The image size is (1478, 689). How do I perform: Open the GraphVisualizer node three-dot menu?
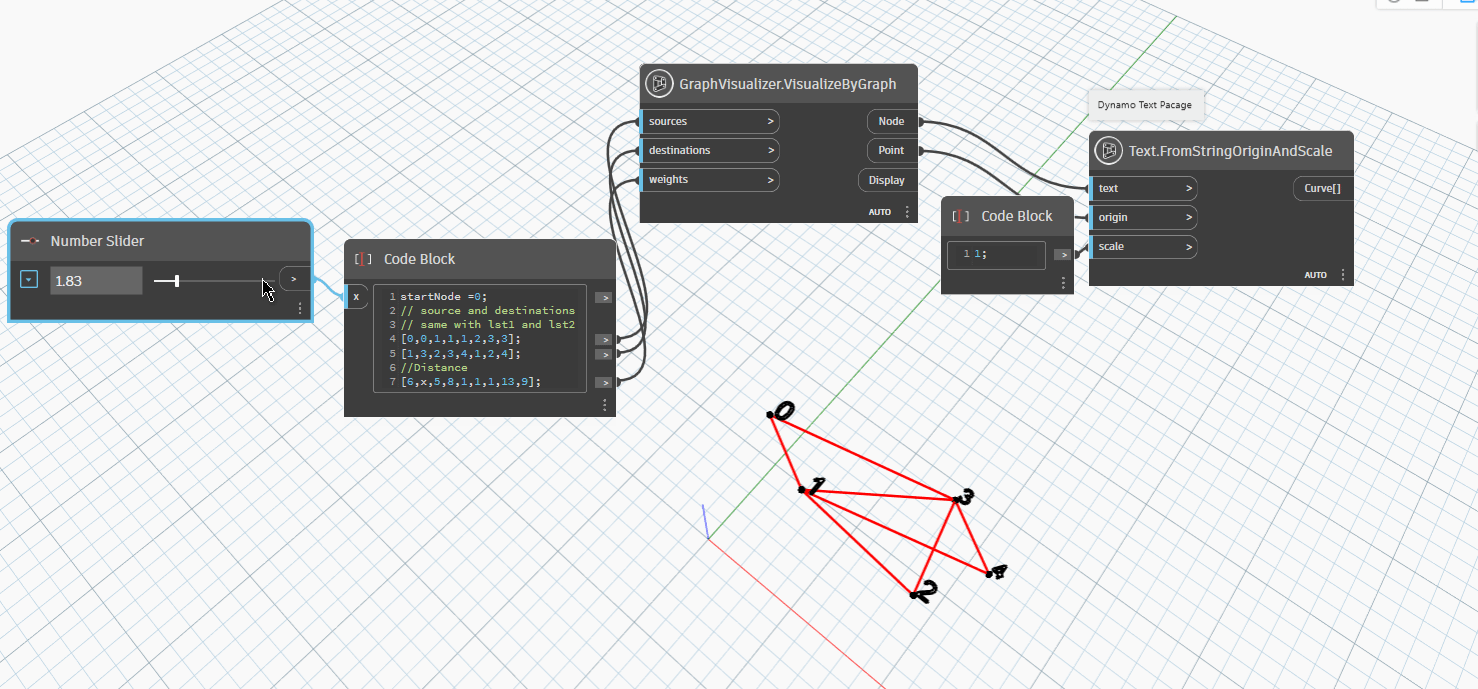click(x=907, y=212)
